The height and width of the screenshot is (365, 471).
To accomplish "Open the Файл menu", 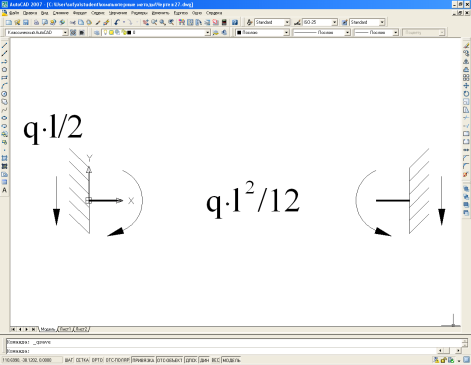I will click(14, 13).
